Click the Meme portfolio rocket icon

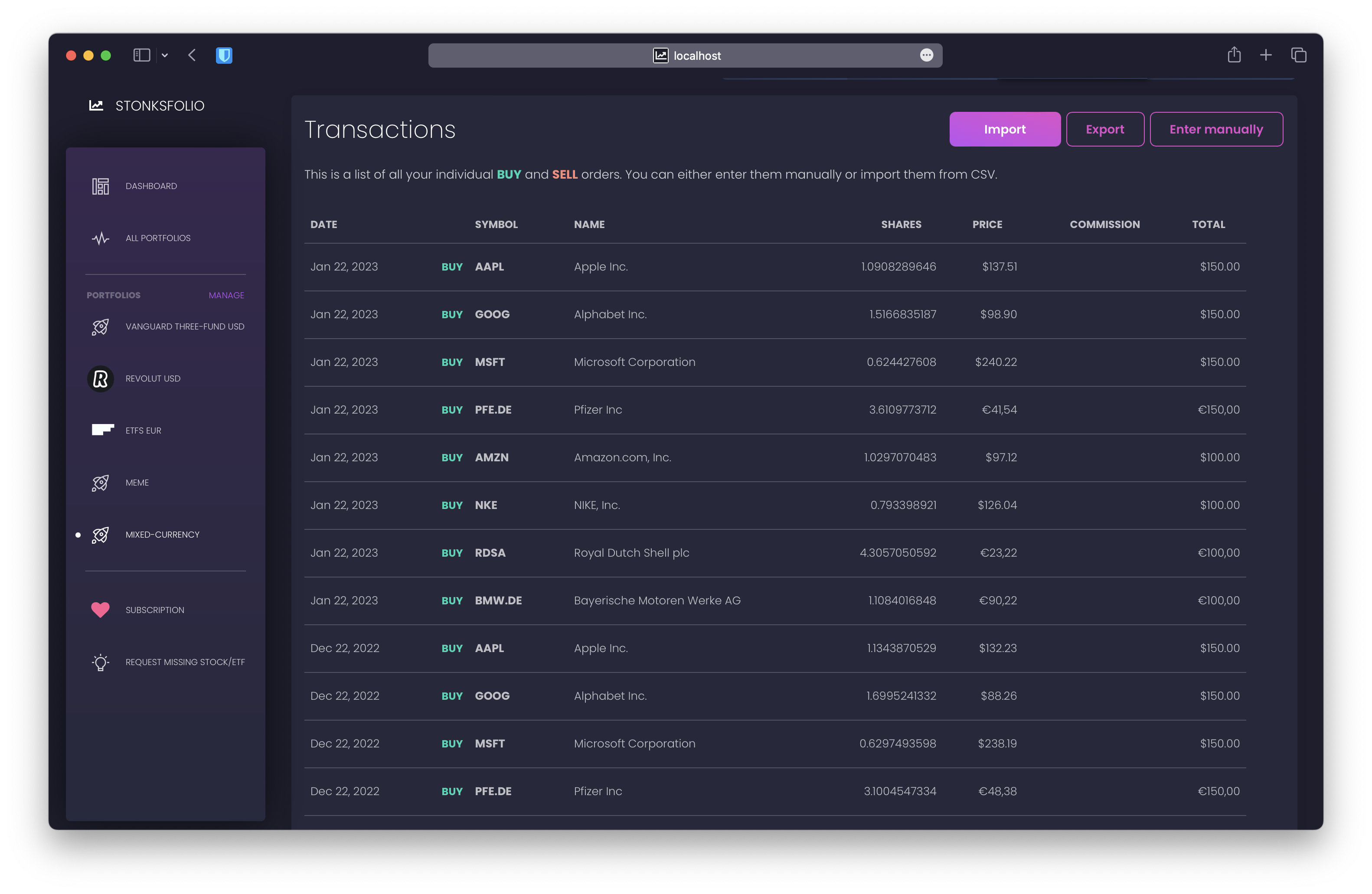100,483
